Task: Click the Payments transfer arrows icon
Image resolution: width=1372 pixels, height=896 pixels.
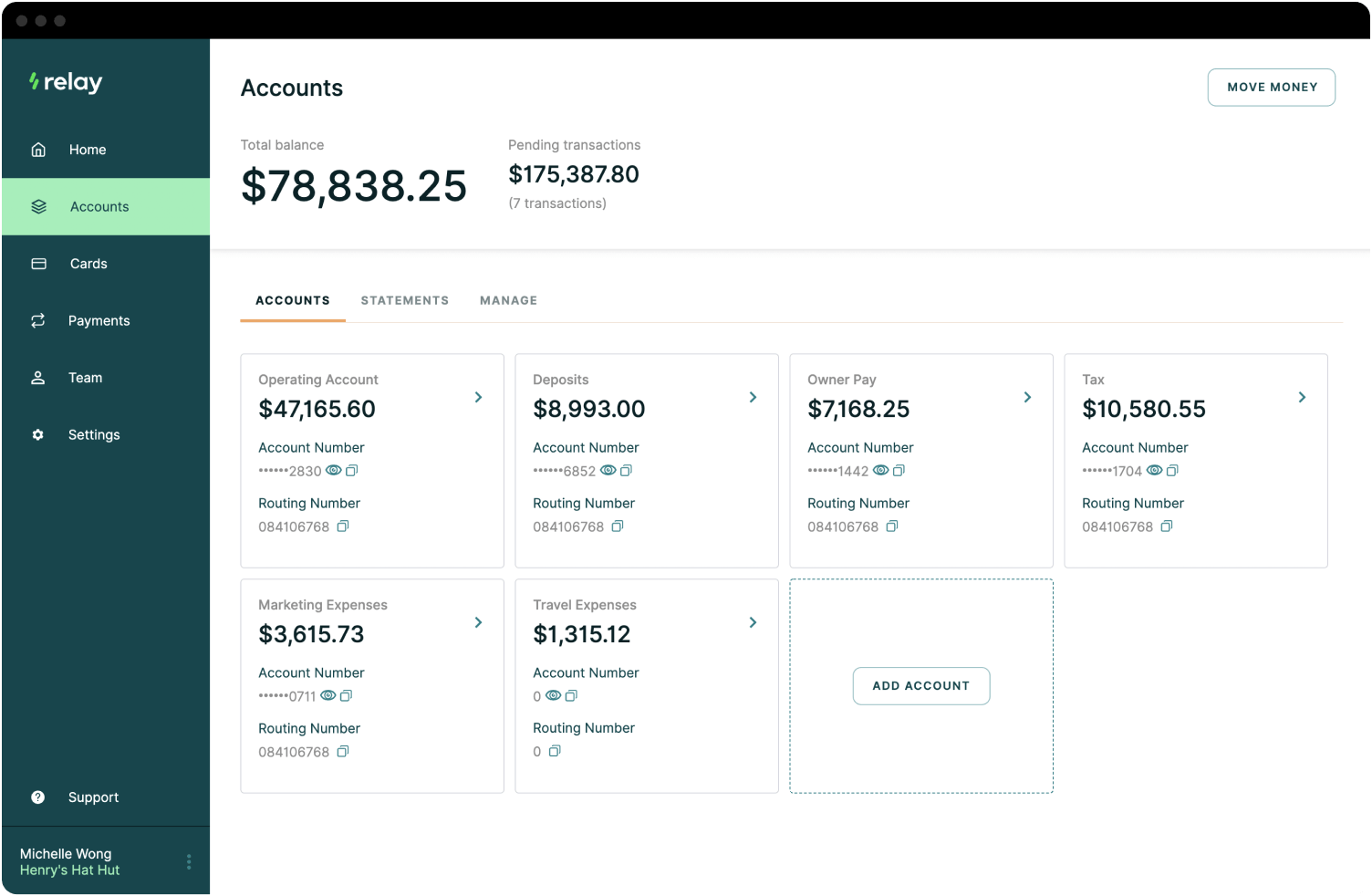Action: 38,320
